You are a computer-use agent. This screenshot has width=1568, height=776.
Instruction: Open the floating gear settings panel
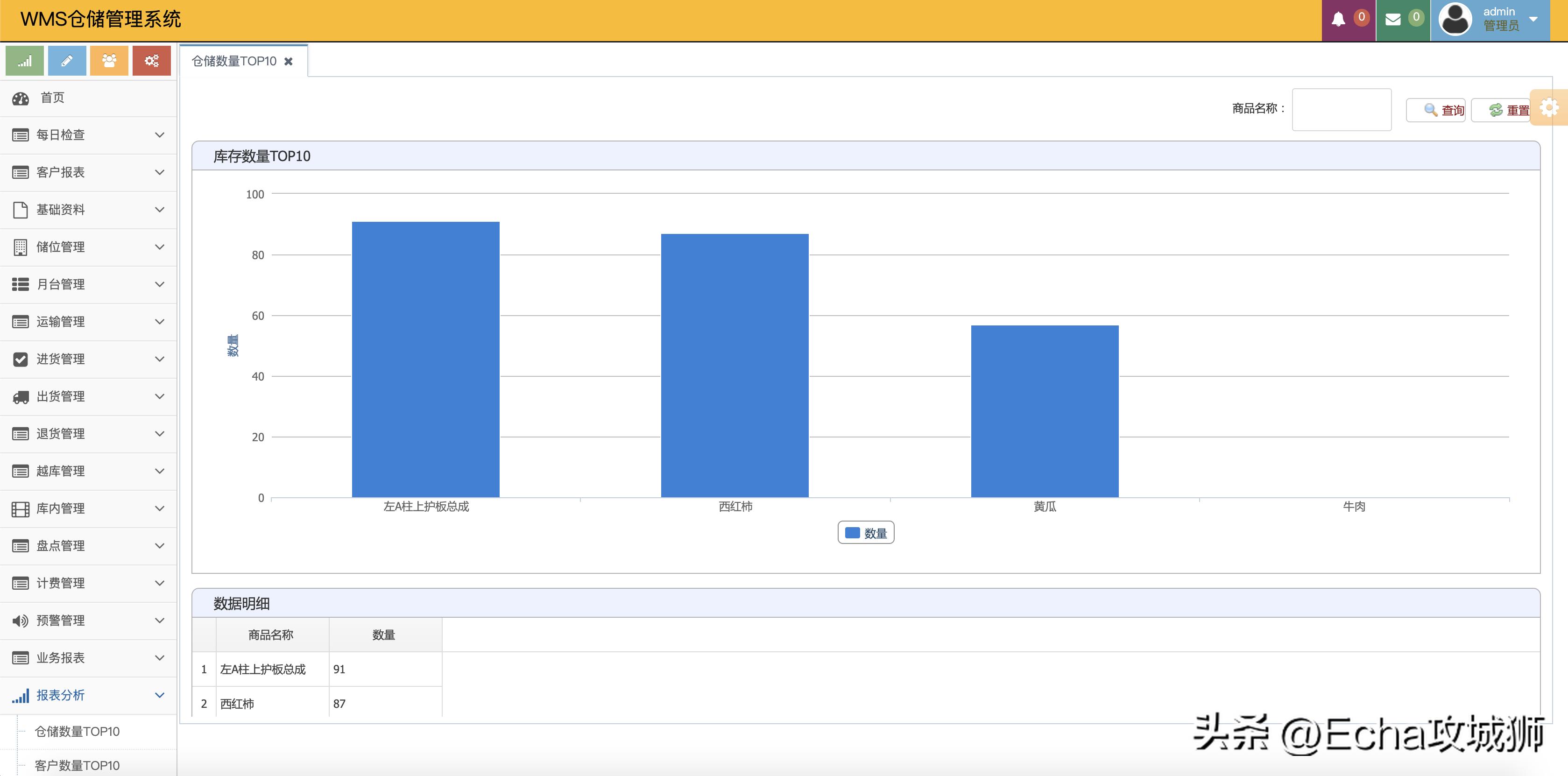pyautogui.click(x=1549, y=108)
